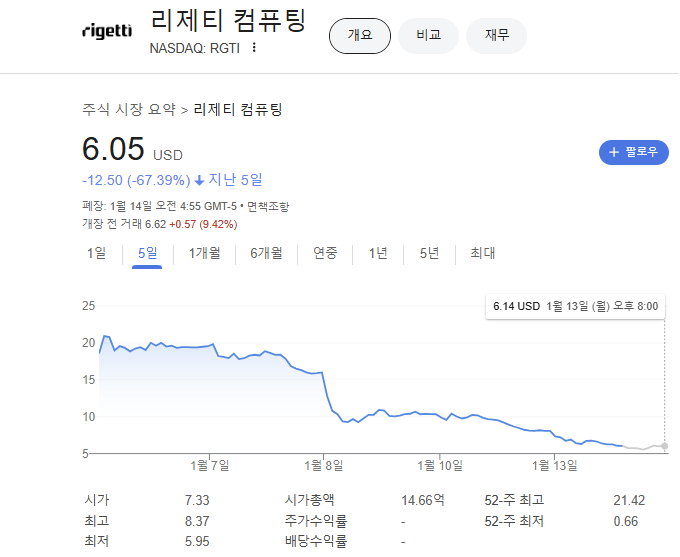Click the 52-주 최저 value 0.66

coord(626,521)
